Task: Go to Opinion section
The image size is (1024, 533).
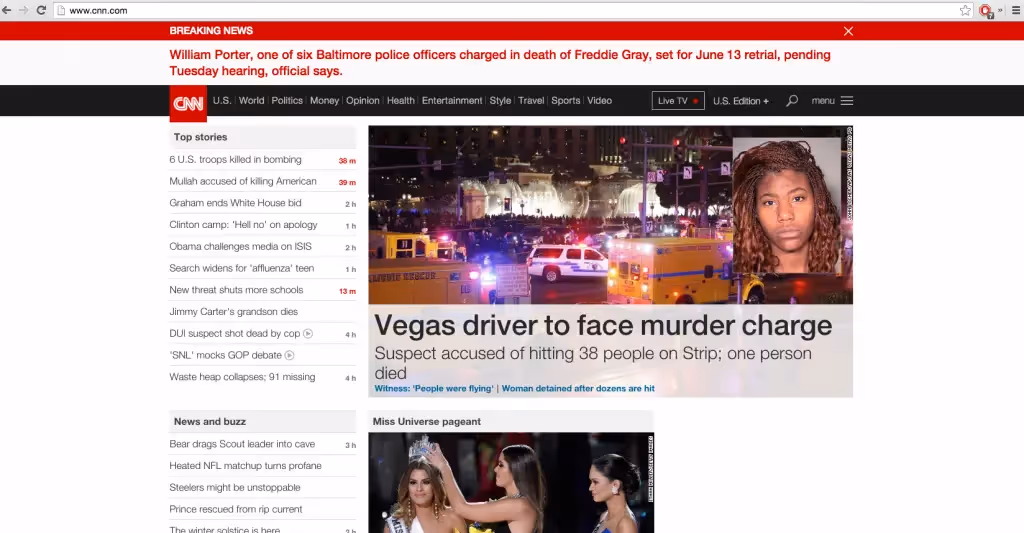Action: tap(362, 101)
